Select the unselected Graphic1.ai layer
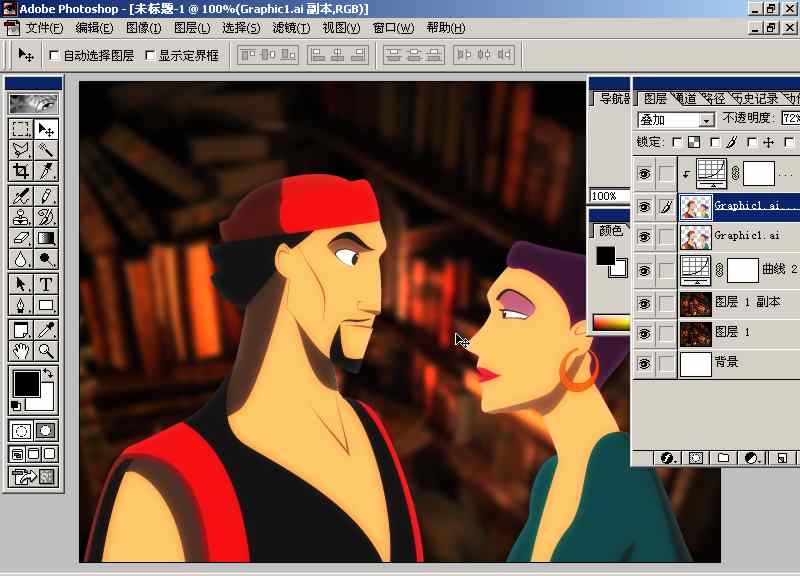Viewport: 800px width, 576px height. tap(740, 236)
